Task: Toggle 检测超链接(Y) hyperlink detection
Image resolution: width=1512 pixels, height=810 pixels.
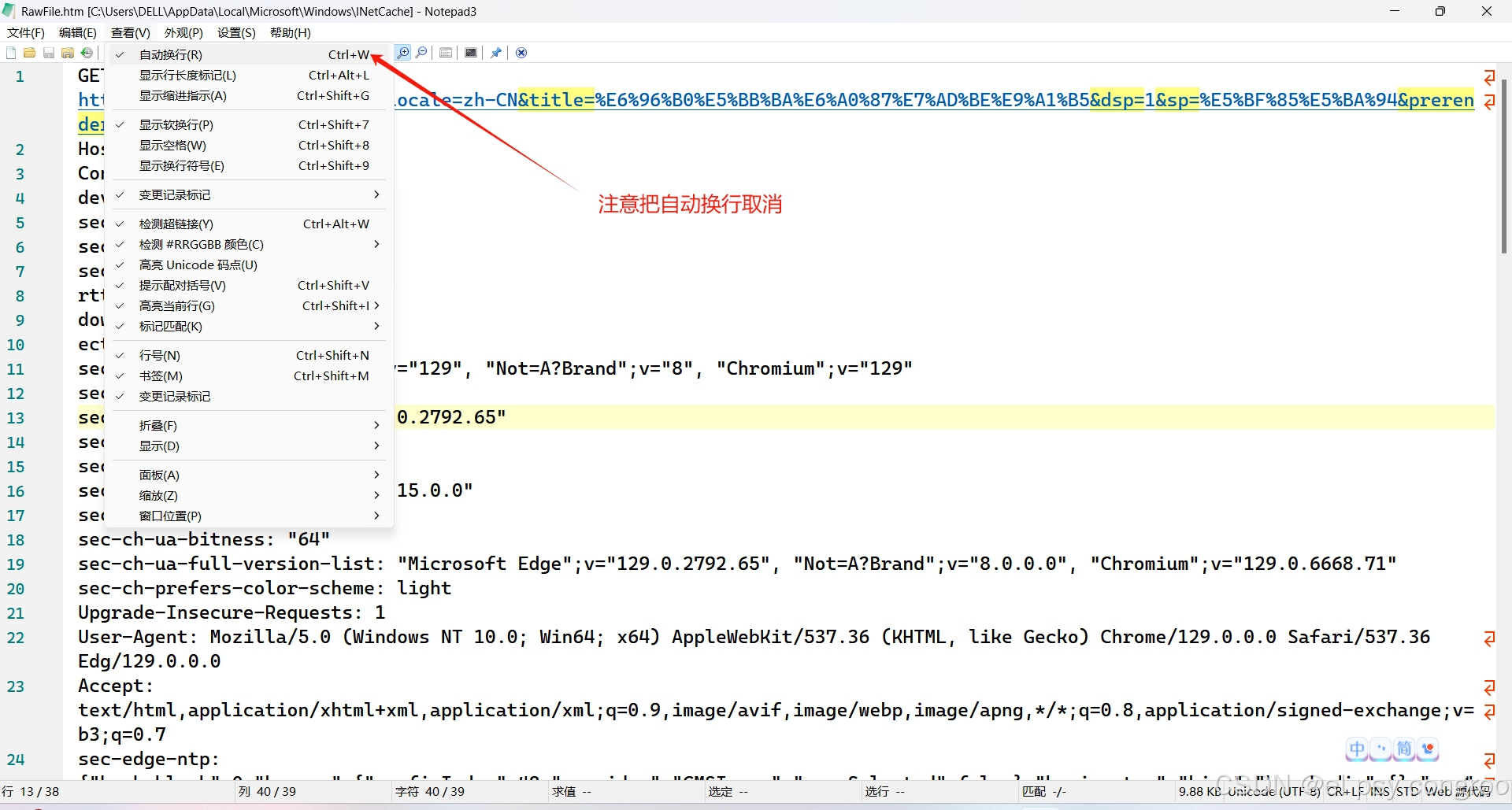Action: pyautogui.click(x=249, y=224)
